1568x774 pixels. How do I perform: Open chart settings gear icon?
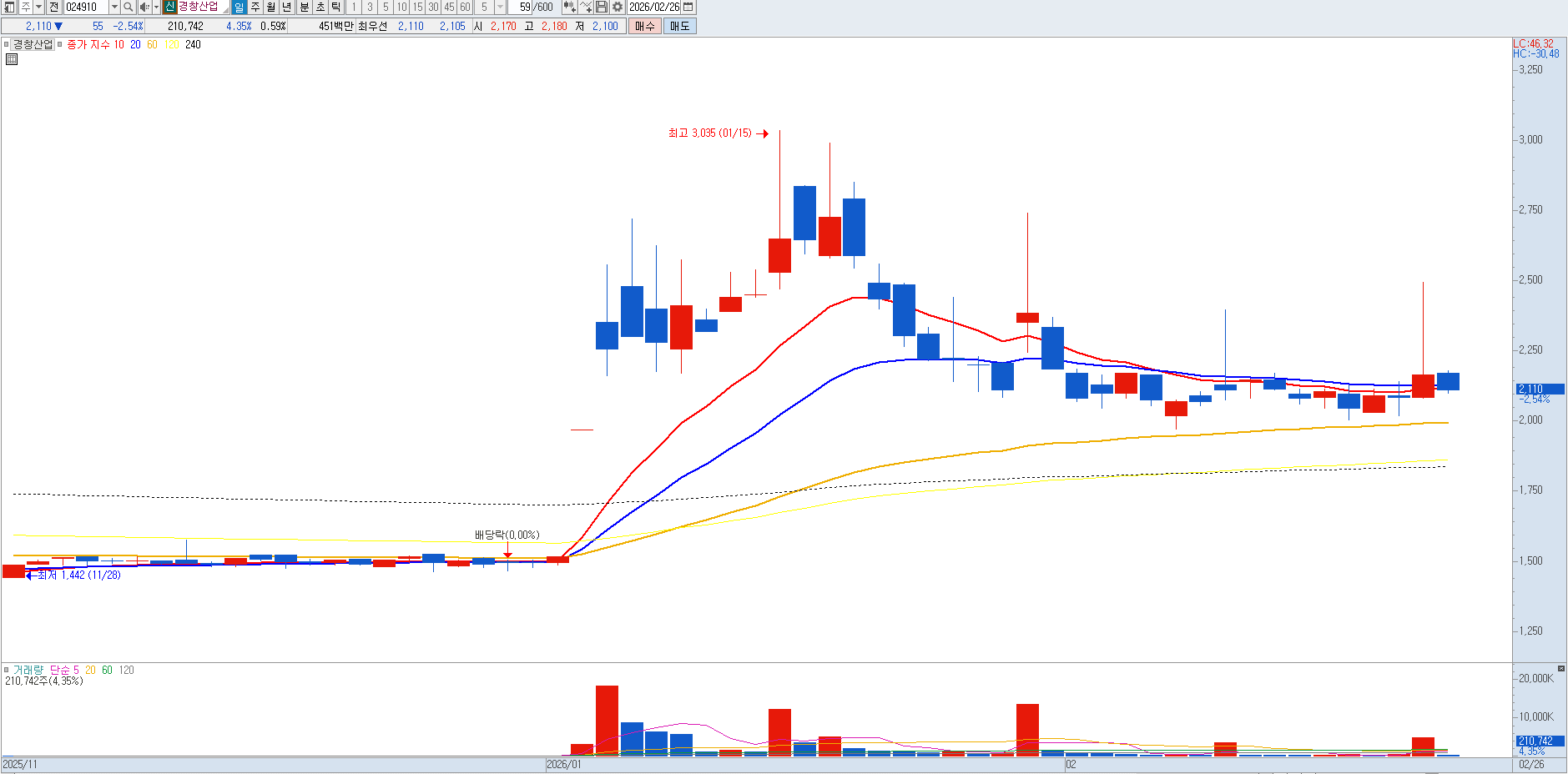[x=618, y=7]
